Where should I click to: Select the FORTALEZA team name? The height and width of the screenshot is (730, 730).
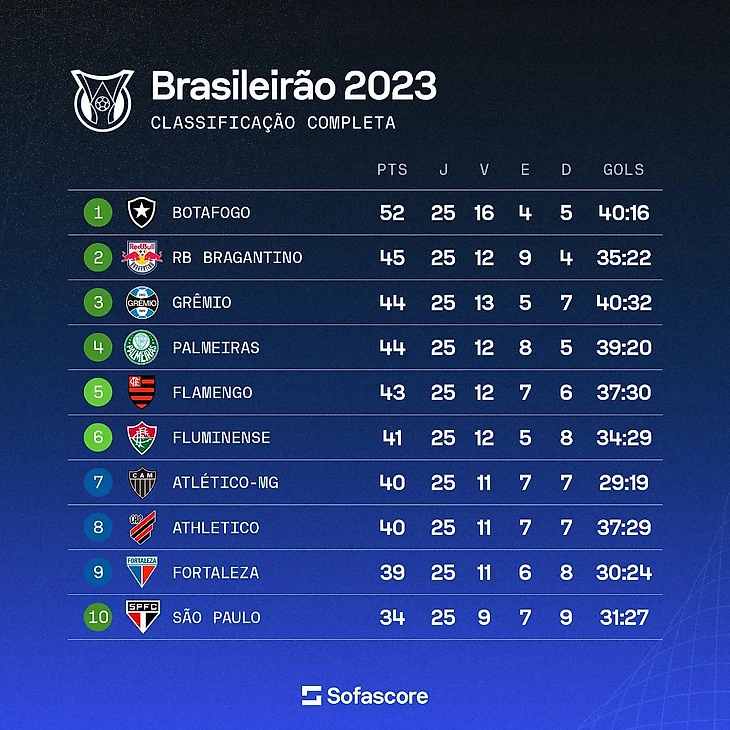216,572
